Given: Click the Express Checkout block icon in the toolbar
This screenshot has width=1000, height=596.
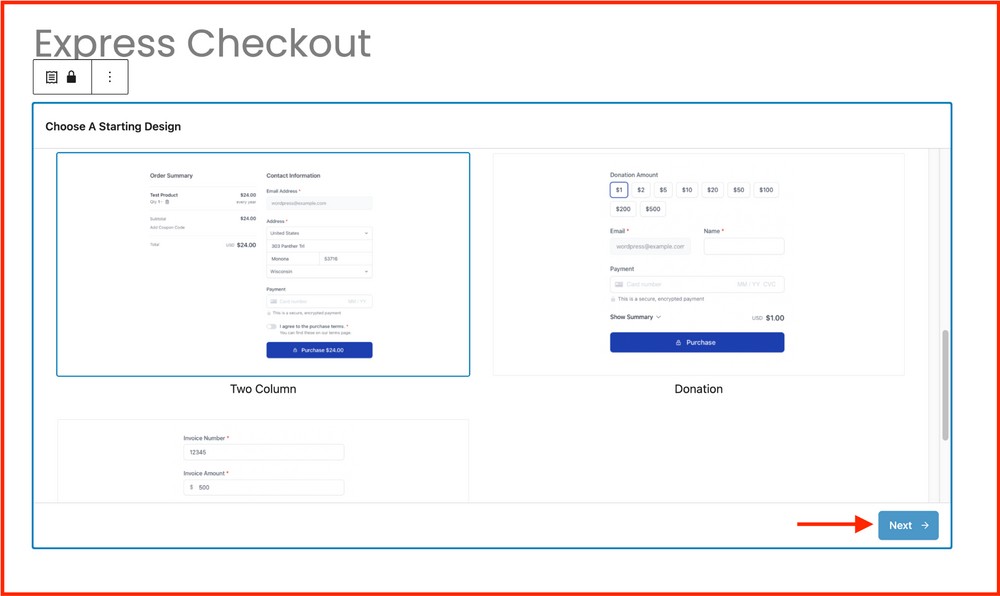Looking at the screenshot, I should pos(50,77).
